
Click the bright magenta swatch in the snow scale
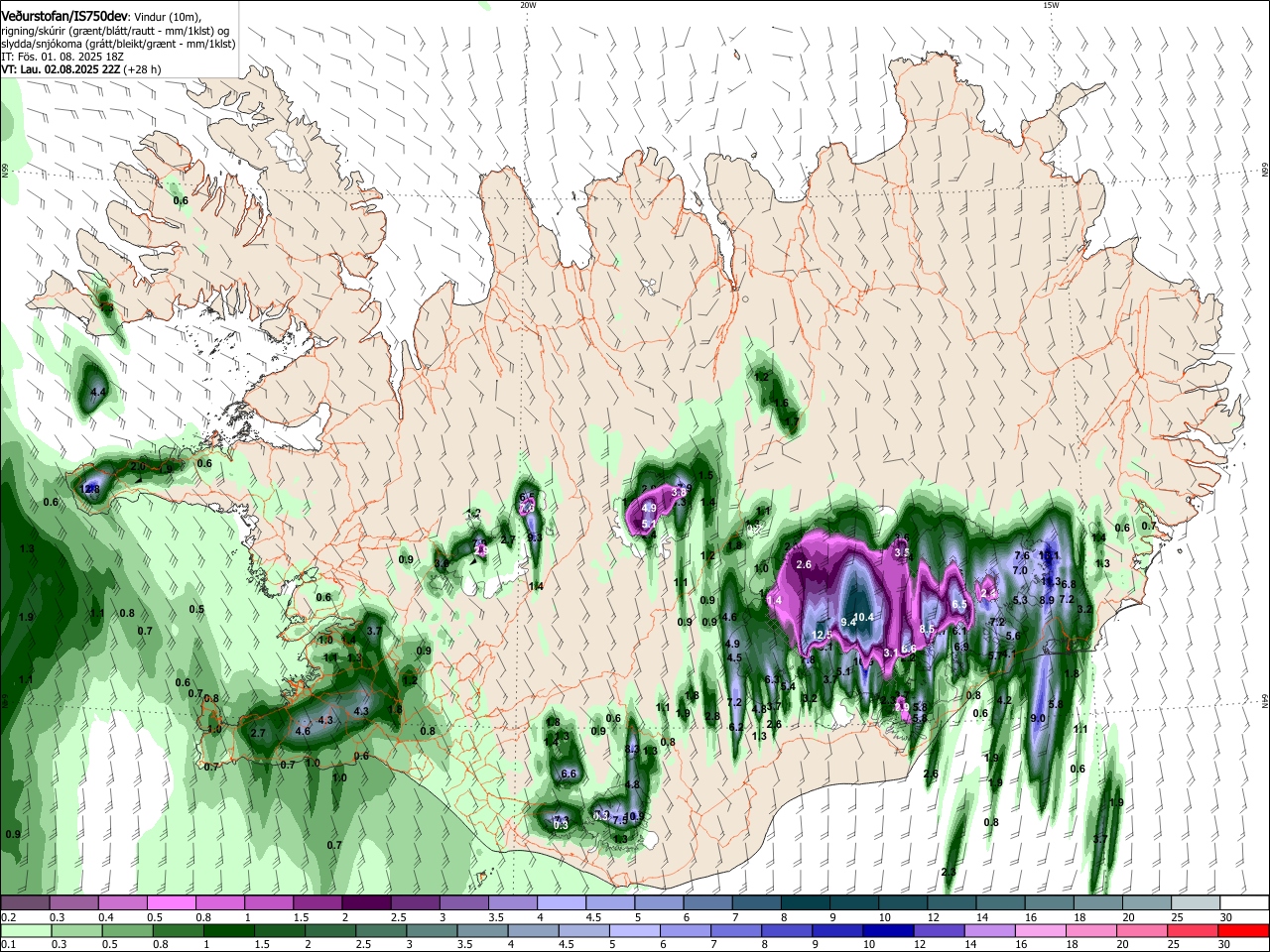(x=170, y=902)
